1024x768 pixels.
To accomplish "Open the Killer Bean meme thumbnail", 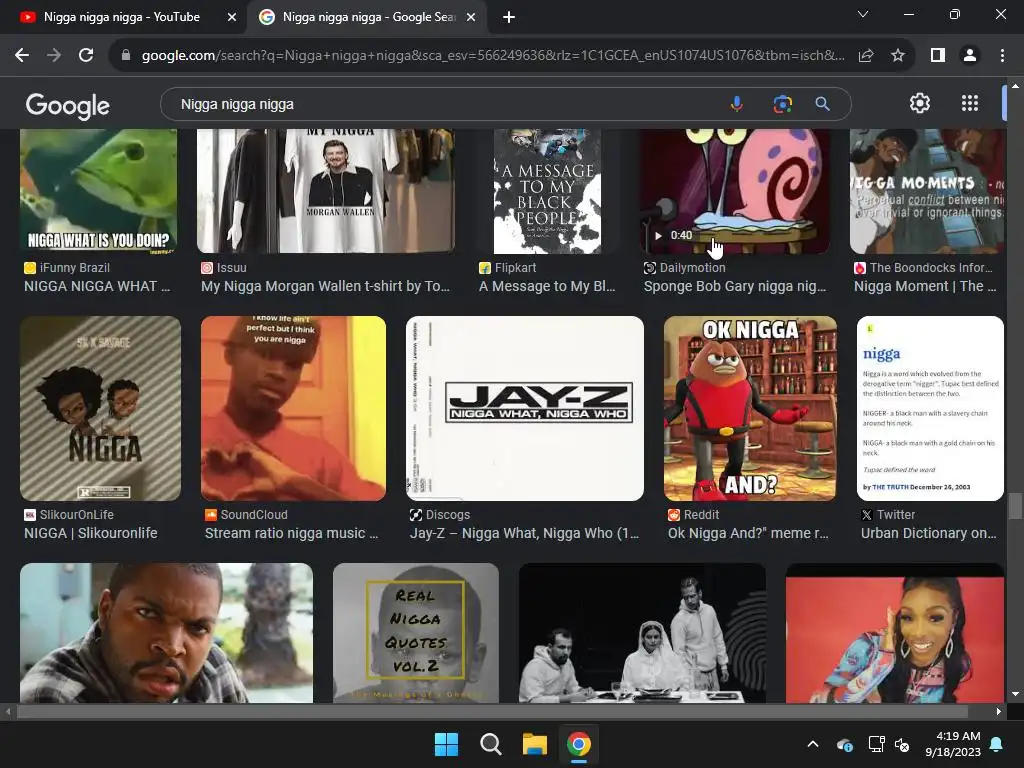I will [750, 408].
